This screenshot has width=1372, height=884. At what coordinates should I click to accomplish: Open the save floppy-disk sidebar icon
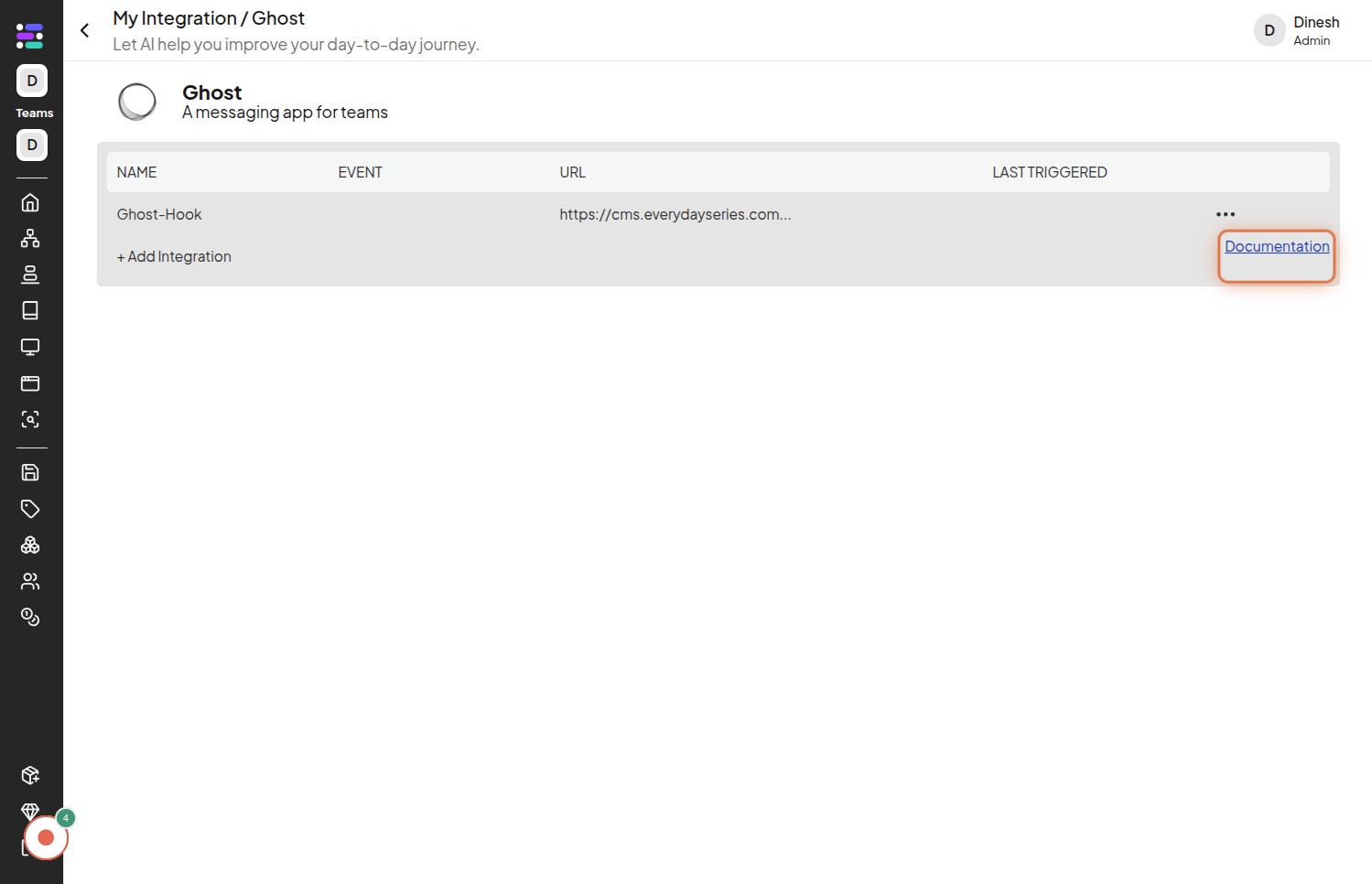pyautogui.click(x=30, y=472)
